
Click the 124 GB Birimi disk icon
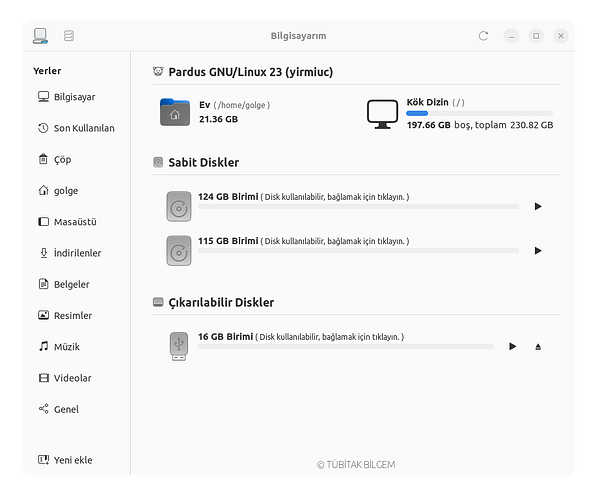click(x=179, y=206)
